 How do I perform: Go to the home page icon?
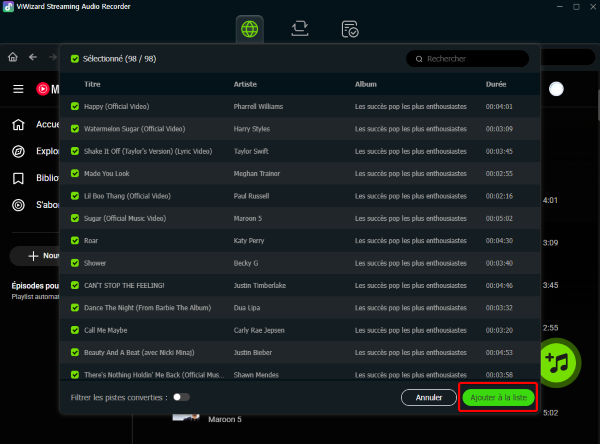point(13,57)
